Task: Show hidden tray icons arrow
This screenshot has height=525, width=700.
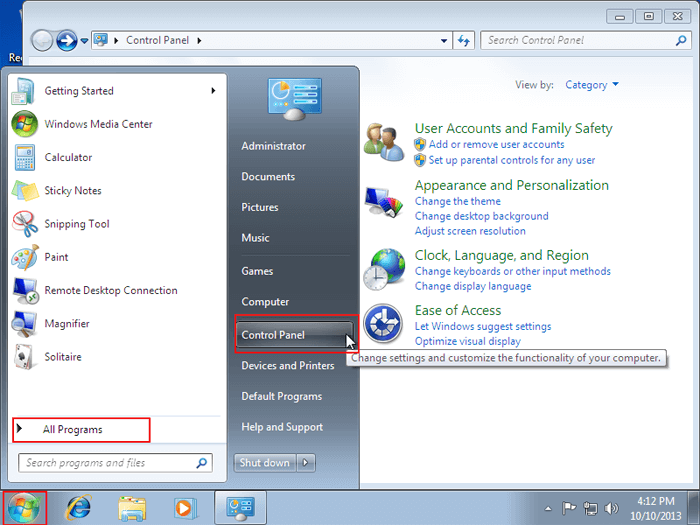Action: (x=548, y=508)
